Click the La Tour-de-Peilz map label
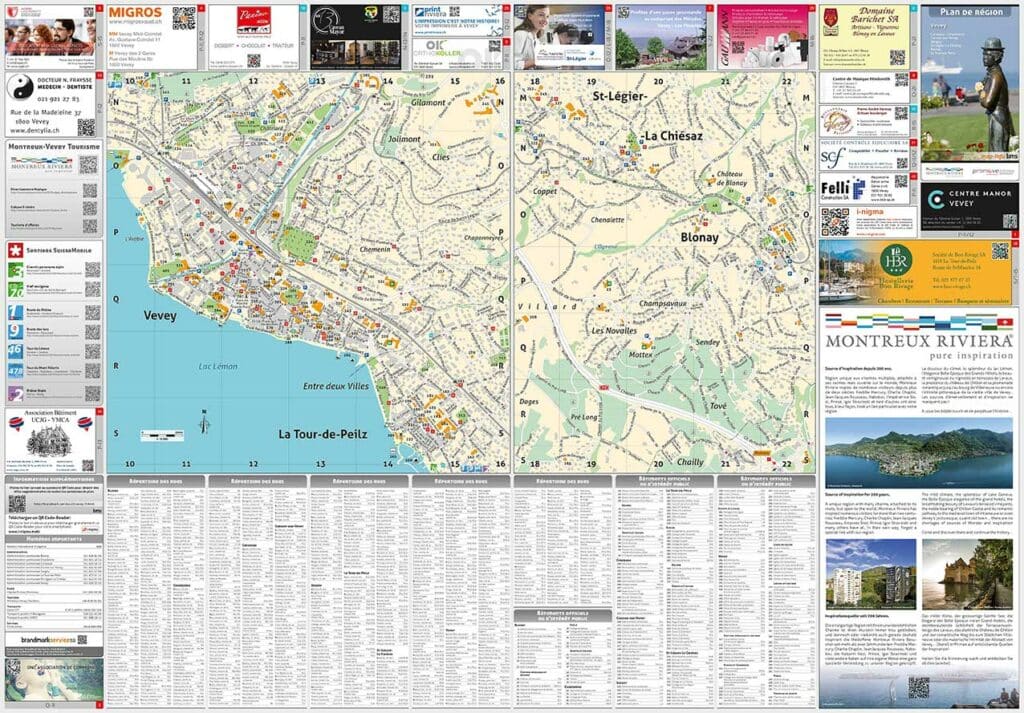 323,434
